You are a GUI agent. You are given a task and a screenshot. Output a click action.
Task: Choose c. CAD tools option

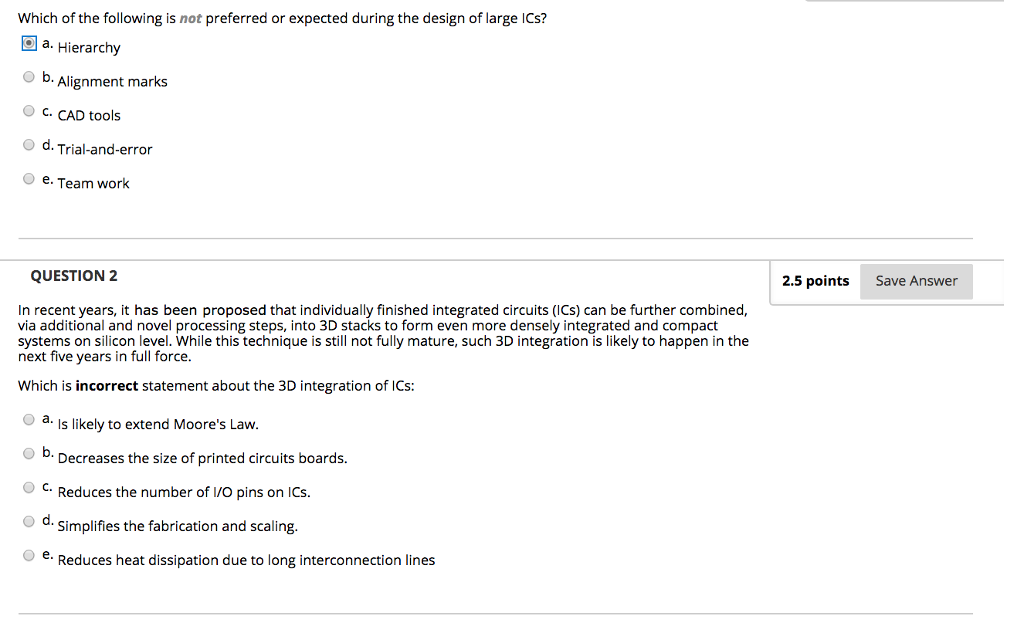pos(29,110)
